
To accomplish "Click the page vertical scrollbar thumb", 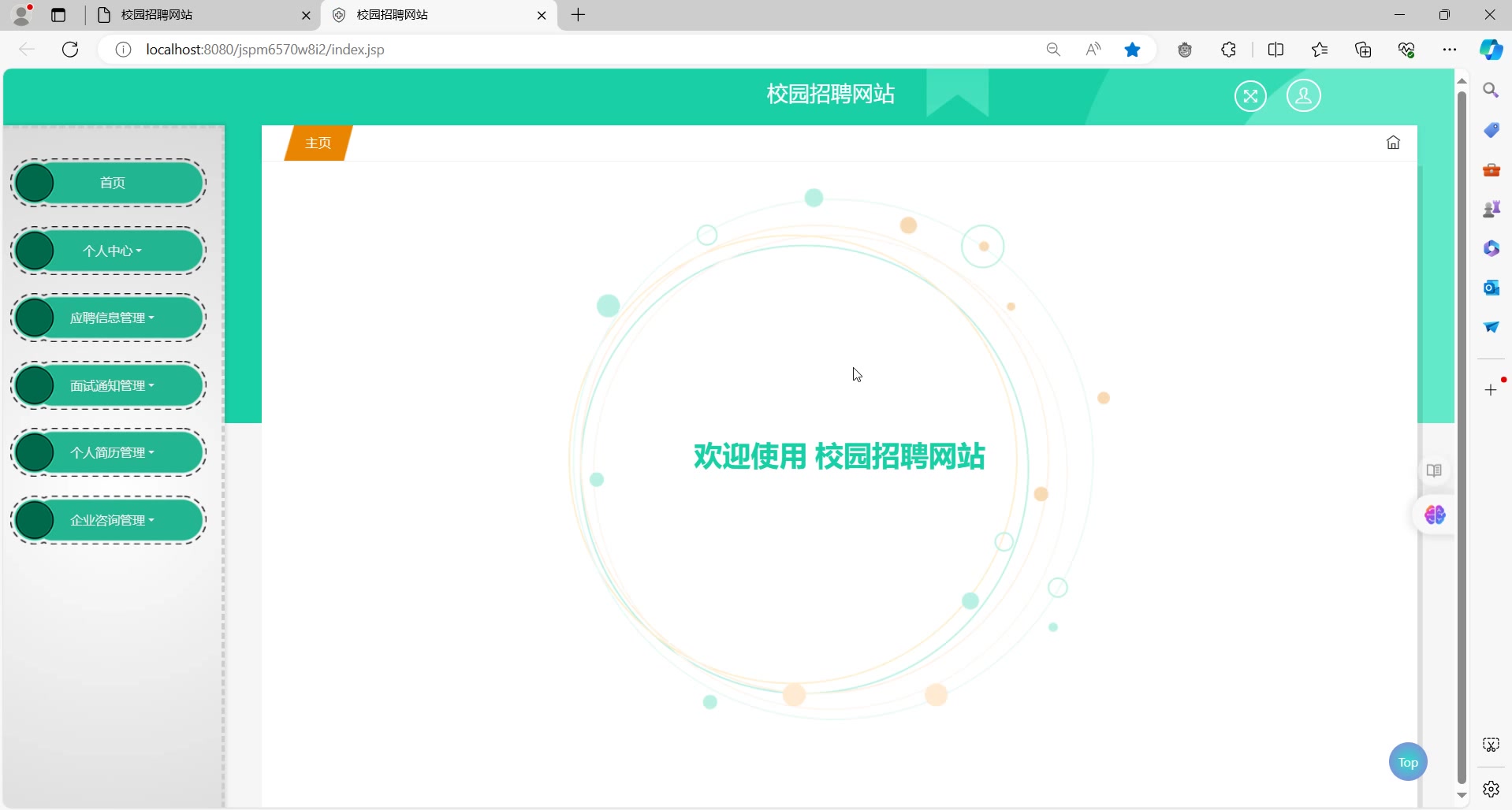I will 1462,437.
